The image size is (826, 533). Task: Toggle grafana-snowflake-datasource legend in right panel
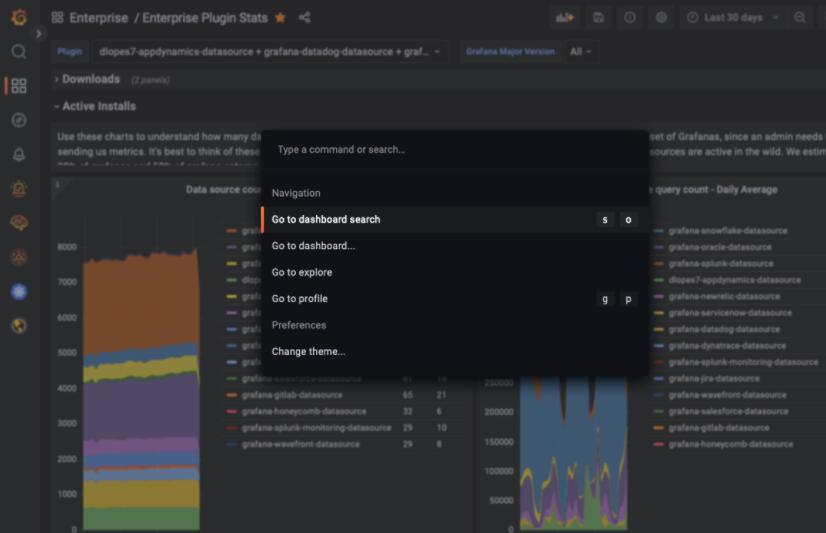point(727,231)
